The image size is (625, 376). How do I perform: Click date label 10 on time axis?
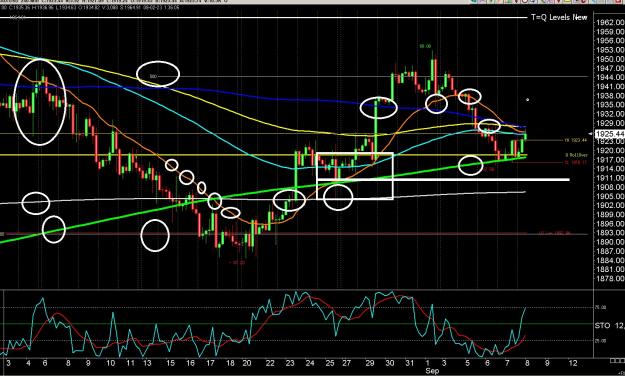110,363
